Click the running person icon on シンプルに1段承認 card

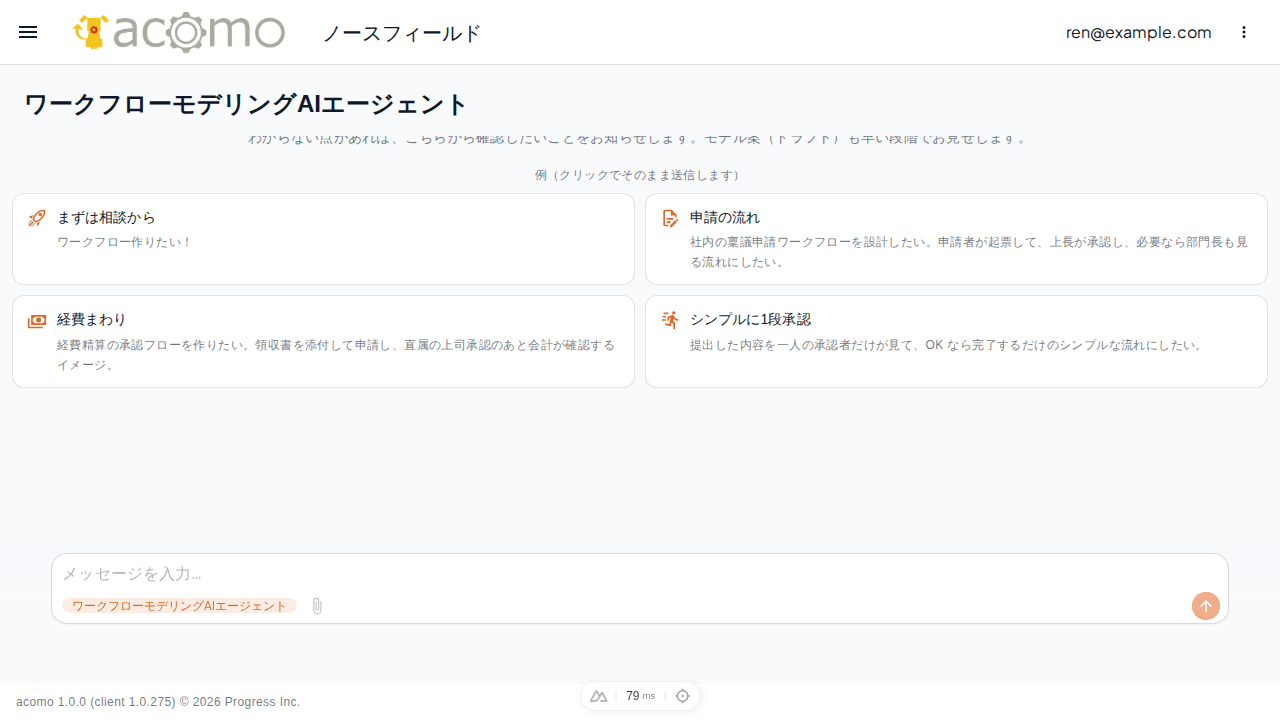tap(670, 320)
